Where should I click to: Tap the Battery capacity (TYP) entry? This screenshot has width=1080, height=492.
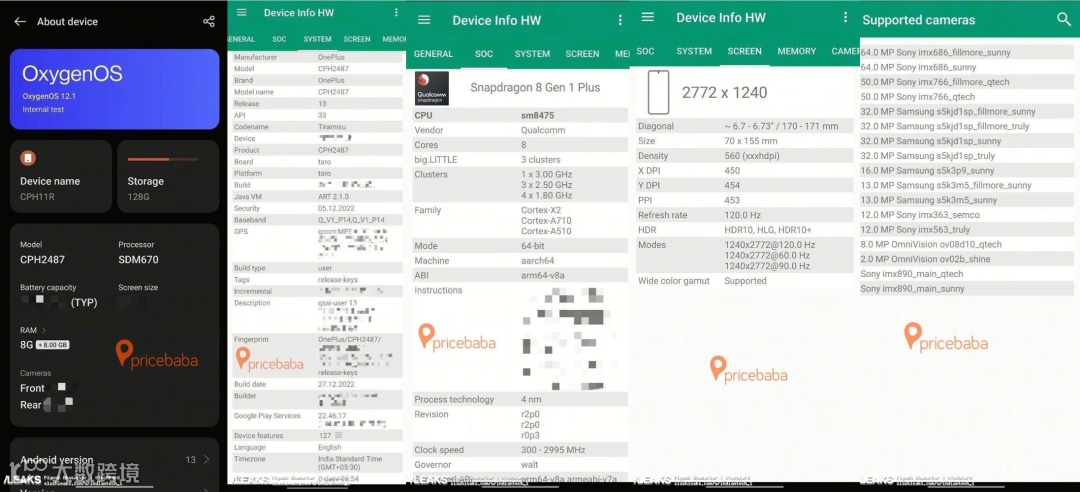59,295
